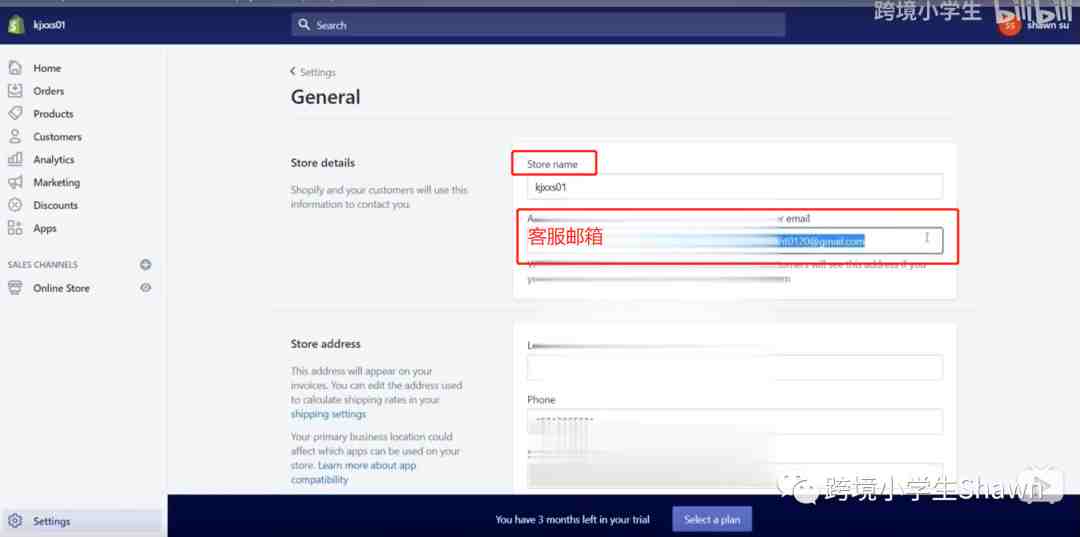Click the Shopify logo icon
The image size is (1080, 537).
[15, 25]
